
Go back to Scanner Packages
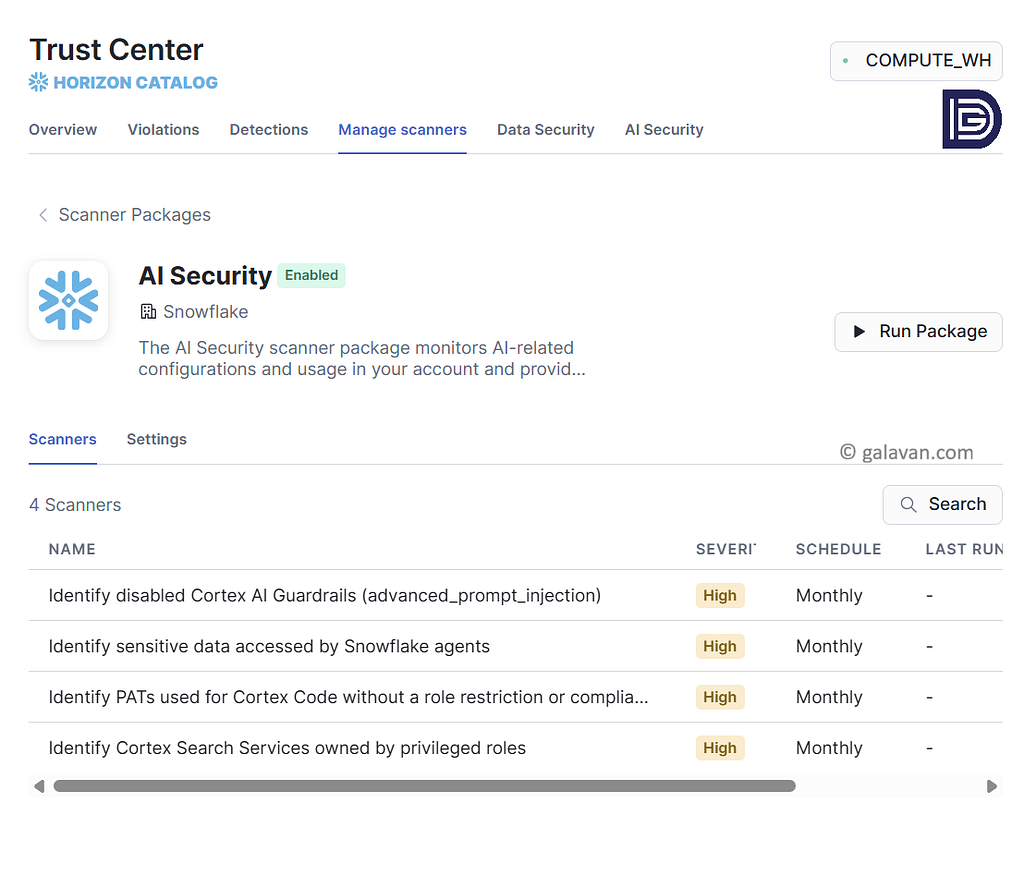[135, 215]
